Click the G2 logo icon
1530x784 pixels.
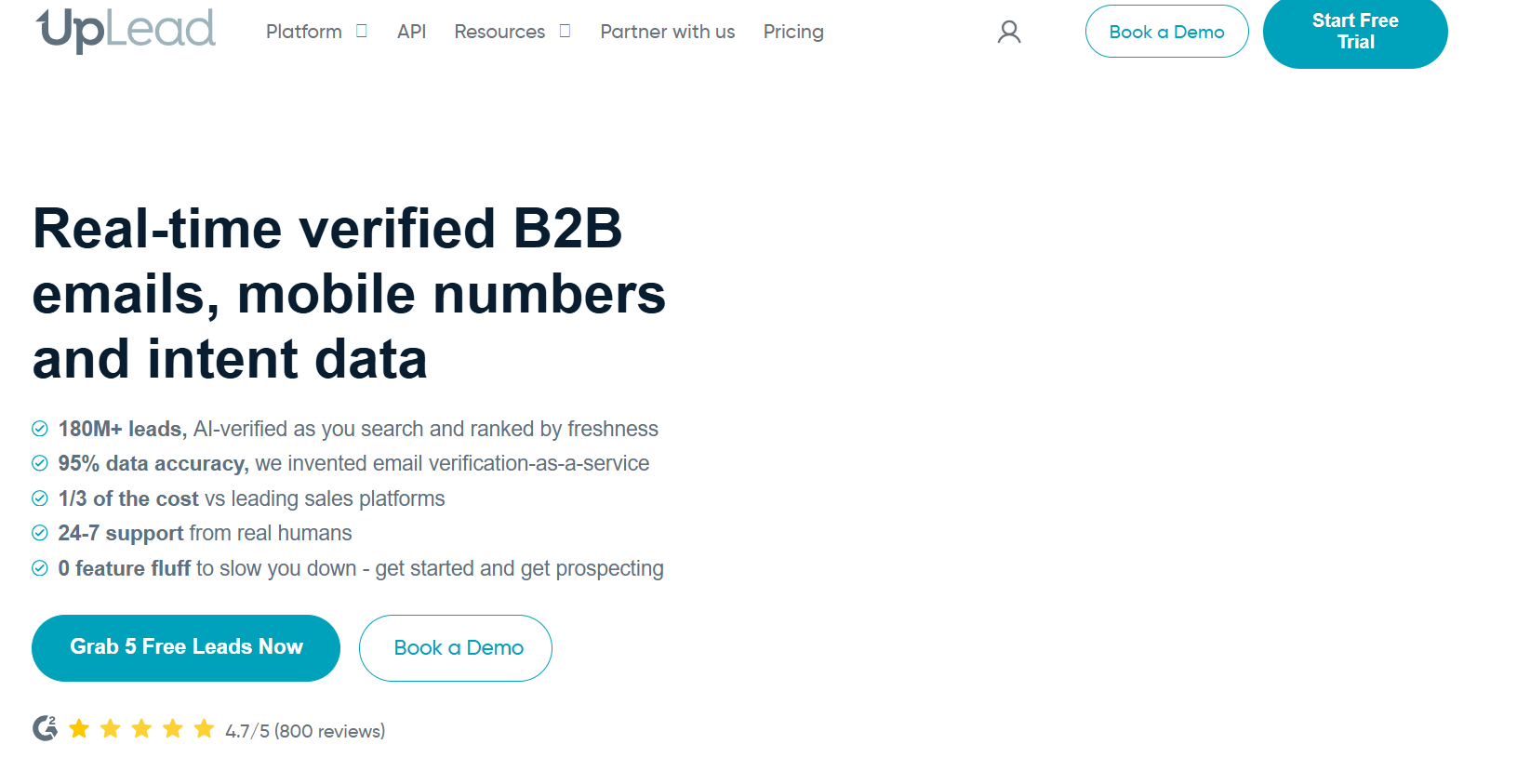coord(45,728)
